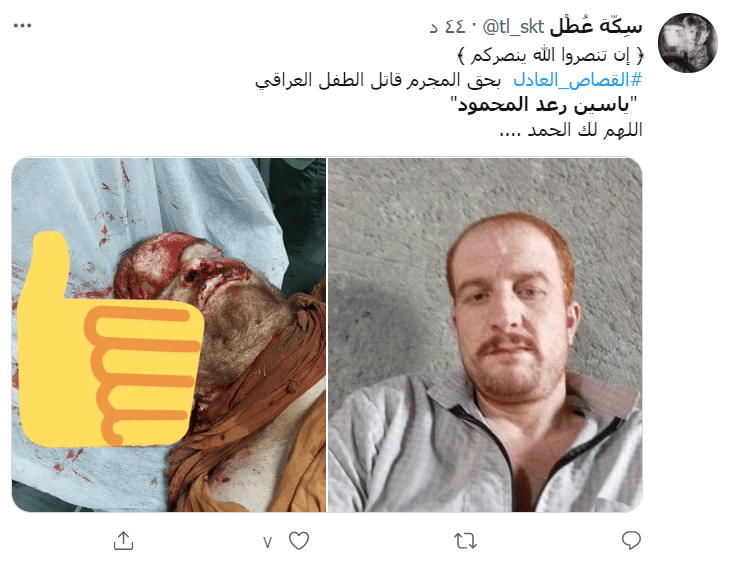The width and height of the screenshot is (734, 568).
Task: Open the hashtag #القصاص_العادل
Action: point(578,80)
